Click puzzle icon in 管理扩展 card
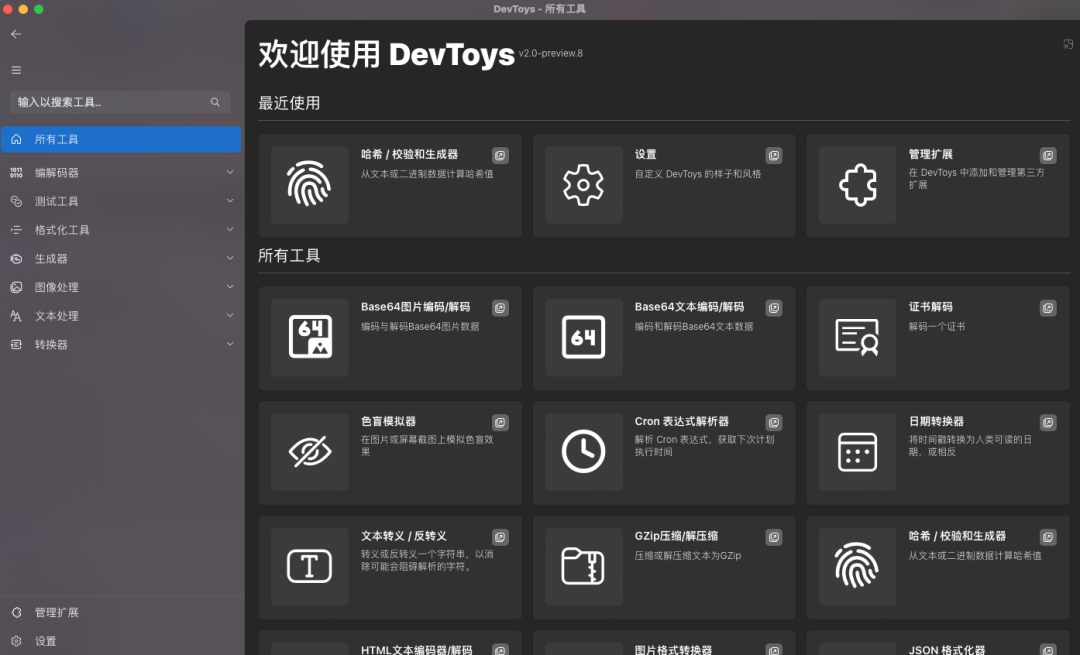 click(x=858, y=185)
